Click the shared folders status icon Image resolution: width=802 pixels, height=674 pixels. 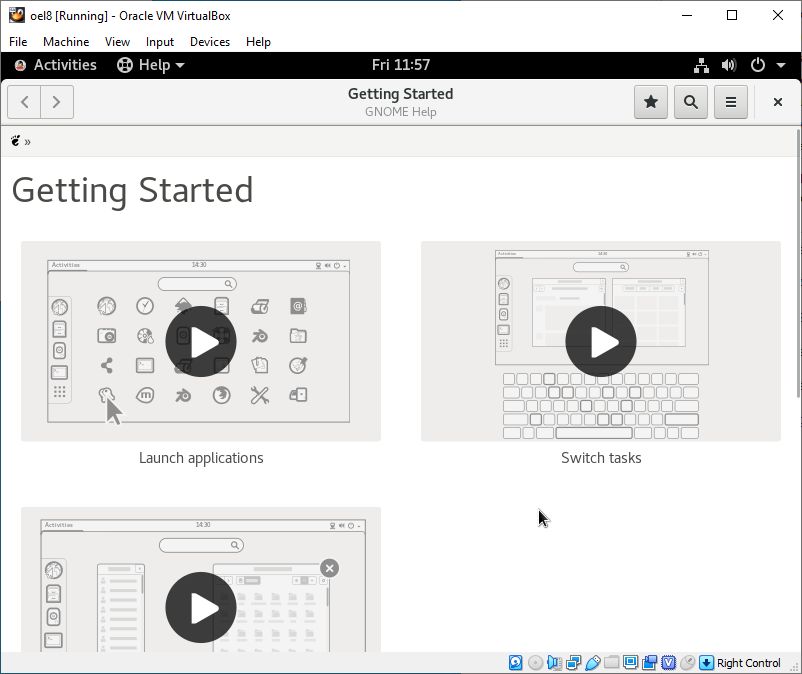[611, 663]
